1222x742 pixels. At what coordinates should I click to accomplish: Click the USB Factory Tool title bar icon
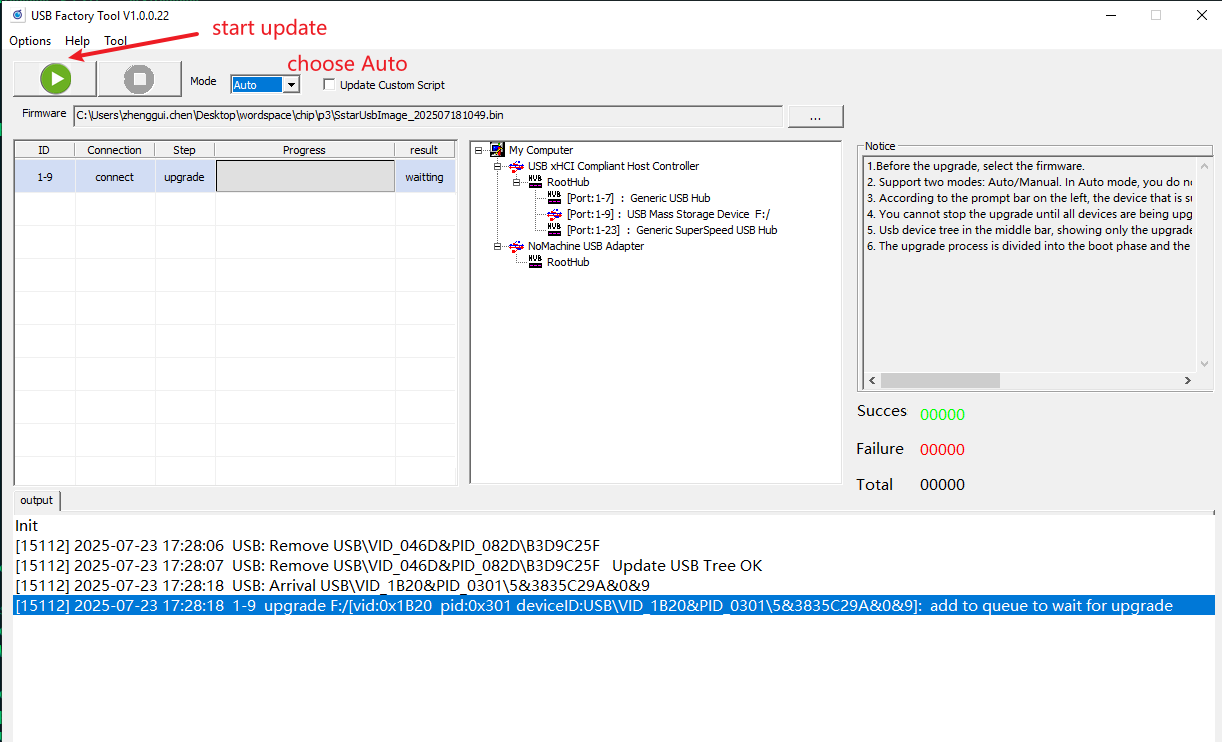17,15
